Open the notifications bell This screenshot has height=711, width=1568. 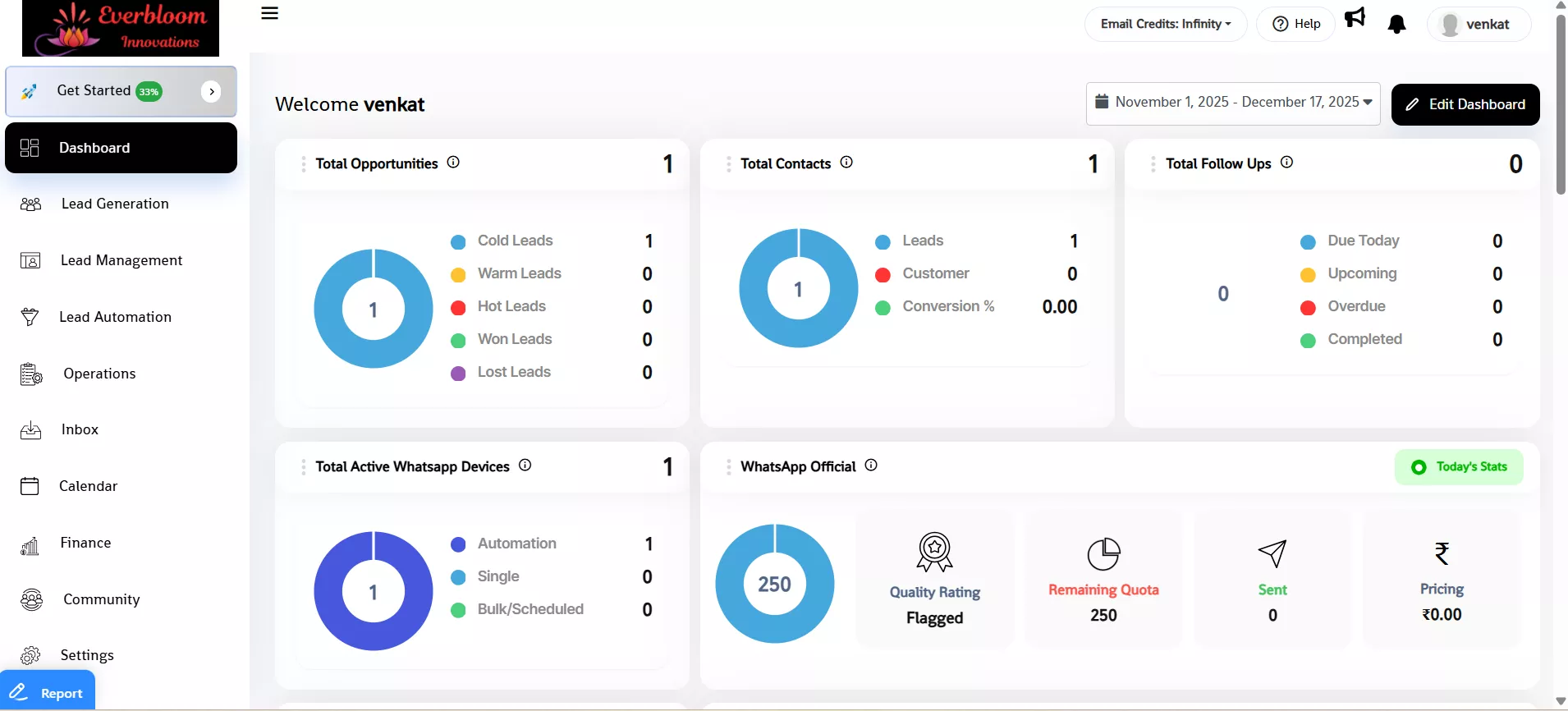coord(1396,25)
